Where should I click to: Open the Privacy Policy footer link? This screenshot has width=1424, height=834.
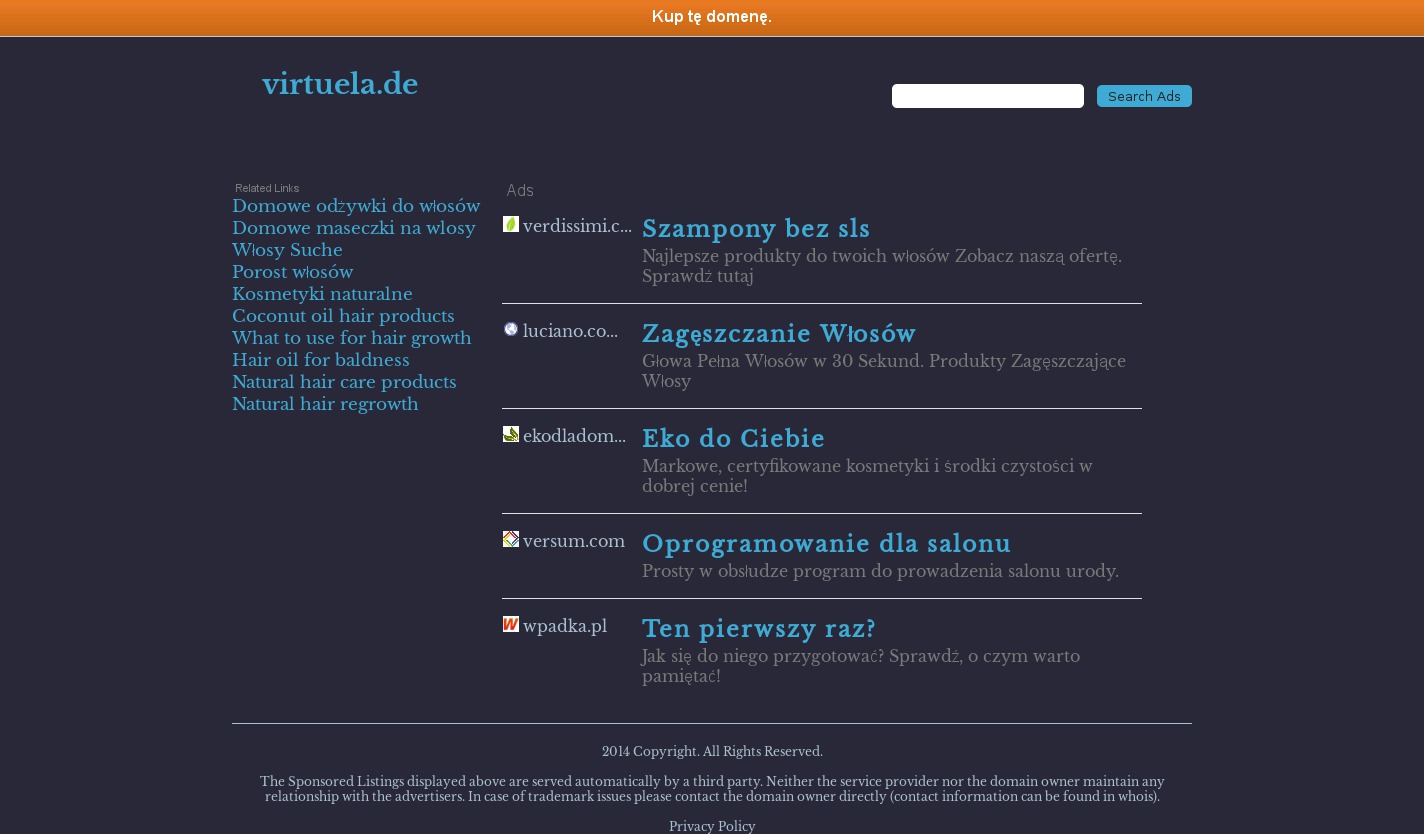[x=712, y=826]
